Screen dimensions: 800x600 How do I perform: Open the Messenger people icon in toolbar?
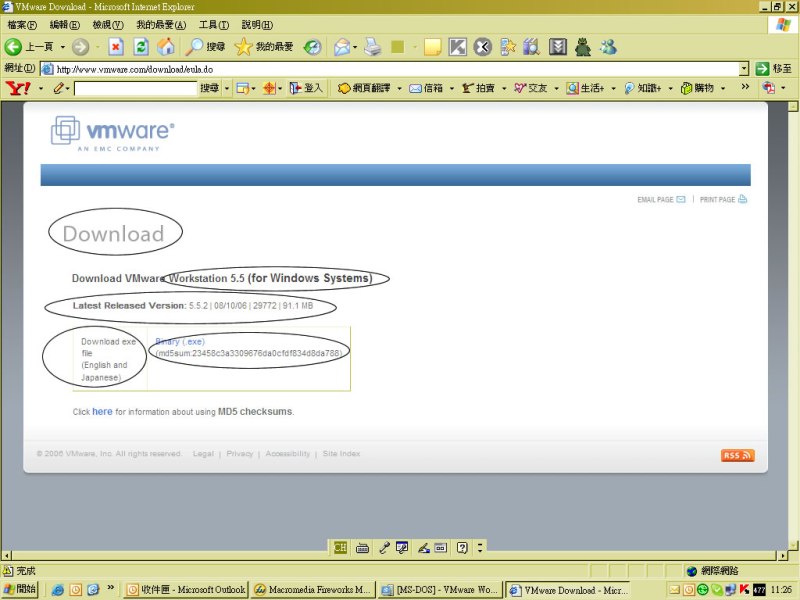608,47
